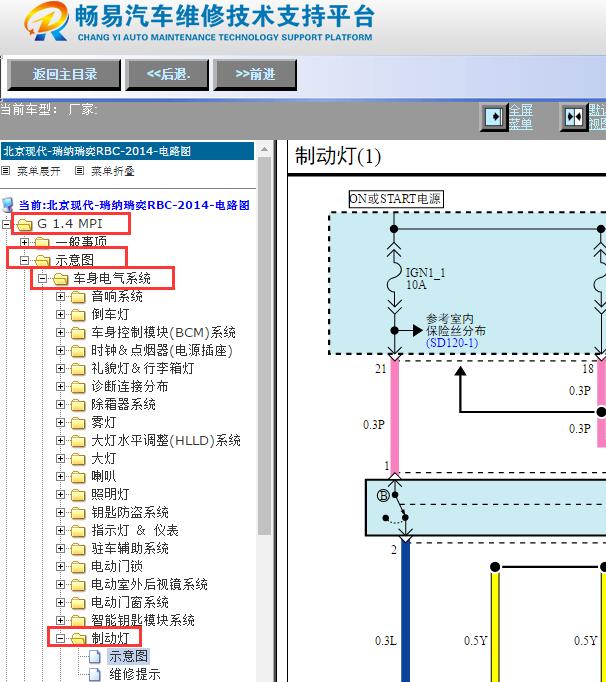The image size is (606, 682).
Task: Collapse the 示意图 tree node
Action: tap(24, 260)
